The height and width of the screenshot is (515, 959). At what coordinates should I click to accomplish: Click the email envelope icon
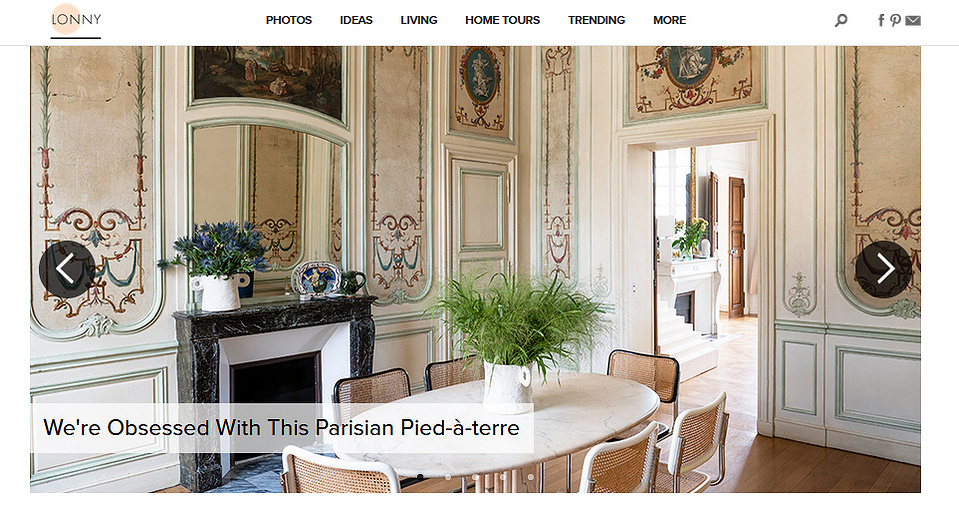[913, 20]
